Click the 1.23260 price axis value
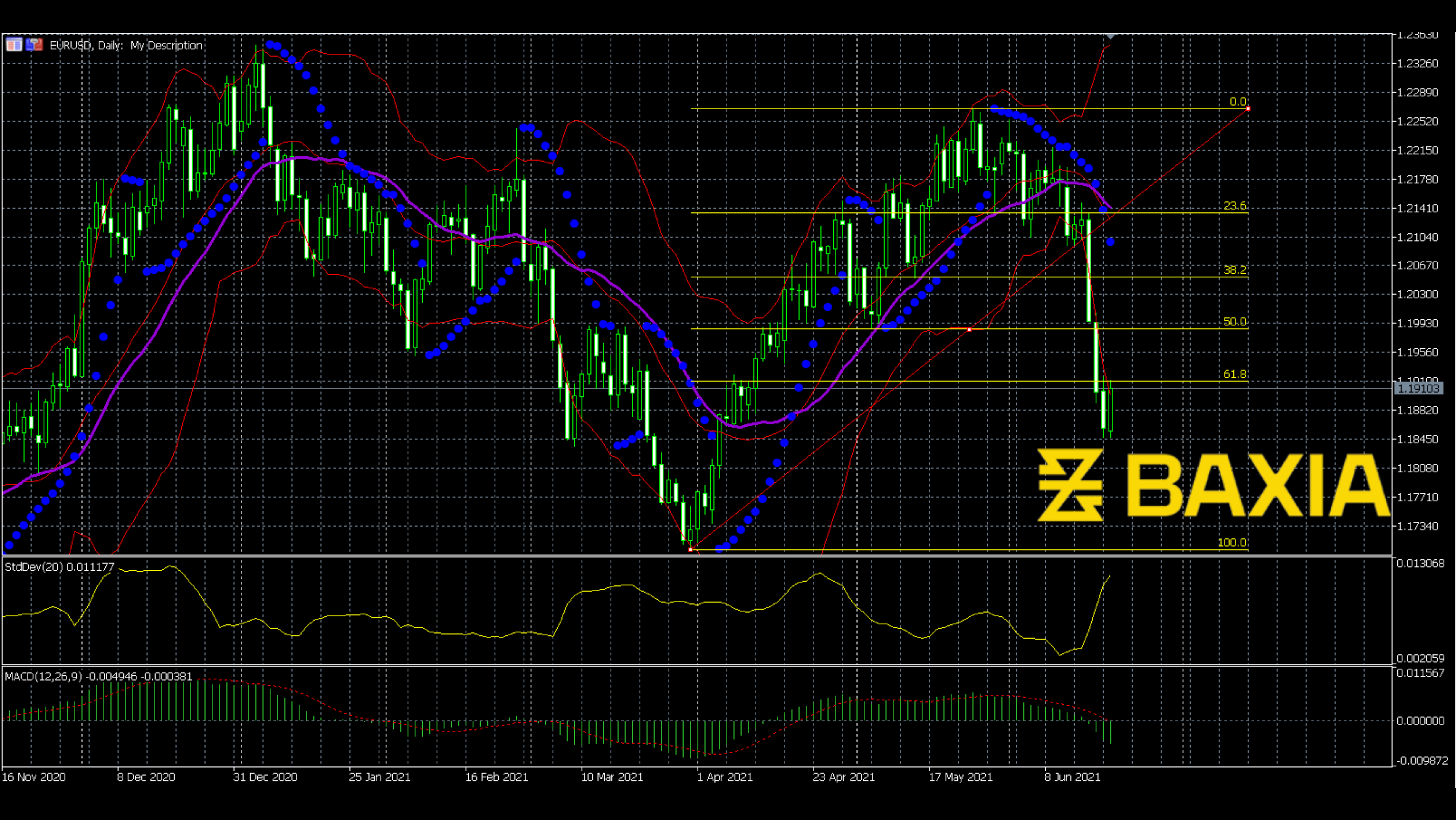The height and width of the screenshot is (820, 1456). (x=1418, y=63)
